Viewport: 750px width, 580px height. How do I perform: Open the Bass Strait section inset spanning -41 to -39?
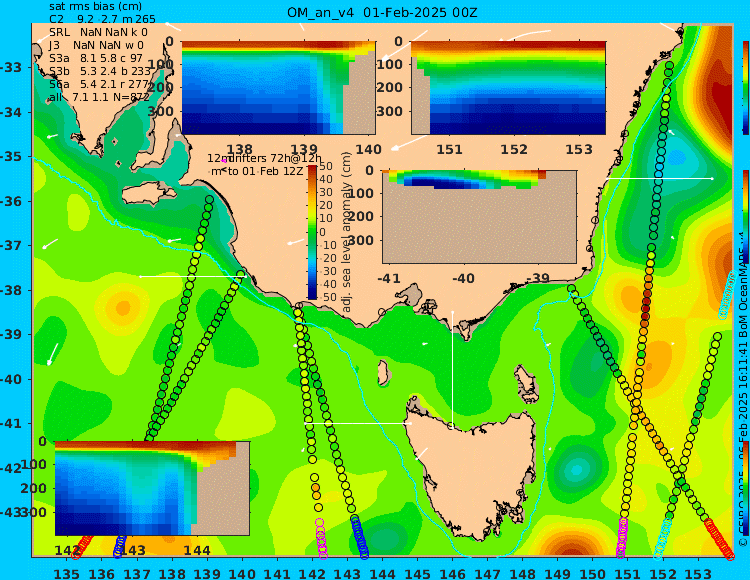click(x=479, y=217)
